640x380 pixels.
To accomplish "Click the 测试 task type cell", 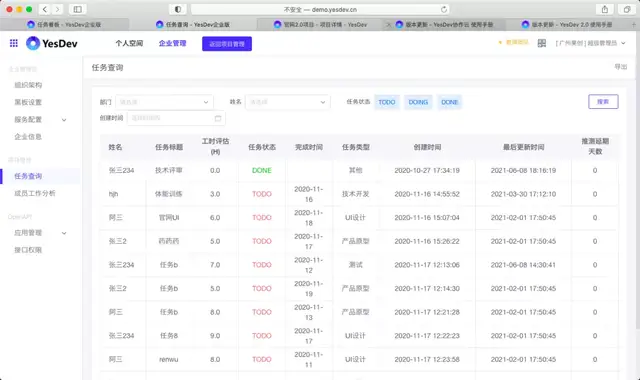I will pyautogui.click(x=356, y=265).
